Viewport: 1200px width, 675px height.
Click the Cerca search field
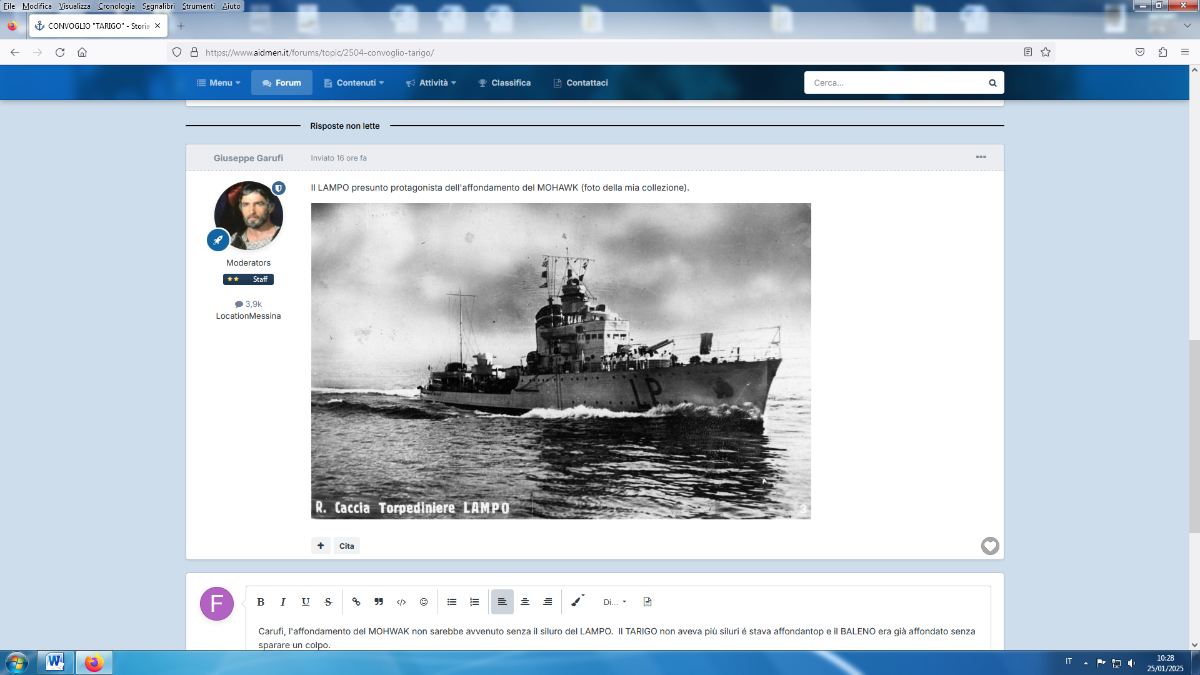(x=895, y=83)
